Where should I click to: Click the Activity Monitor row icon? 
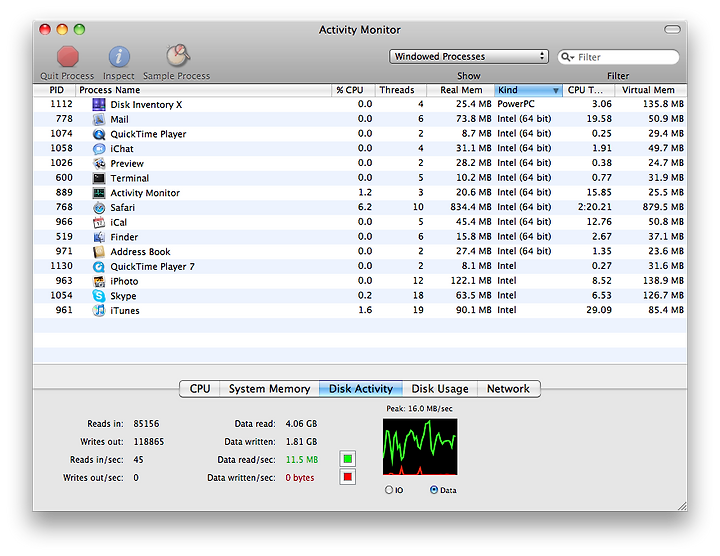(x=99, y=193)
